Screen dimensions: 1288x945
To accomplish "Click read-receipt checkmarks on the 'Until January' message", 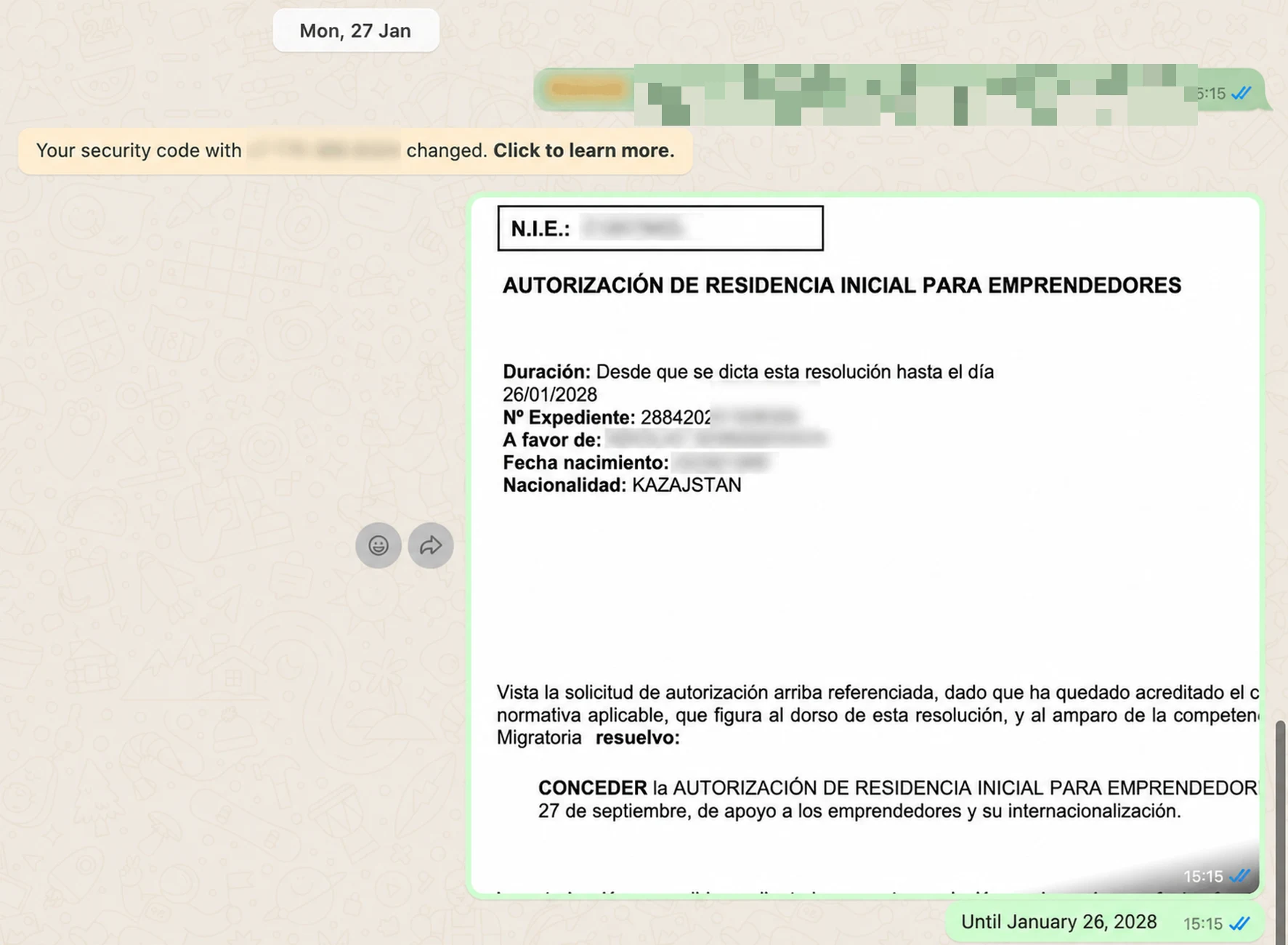I will coord(1240,923).
